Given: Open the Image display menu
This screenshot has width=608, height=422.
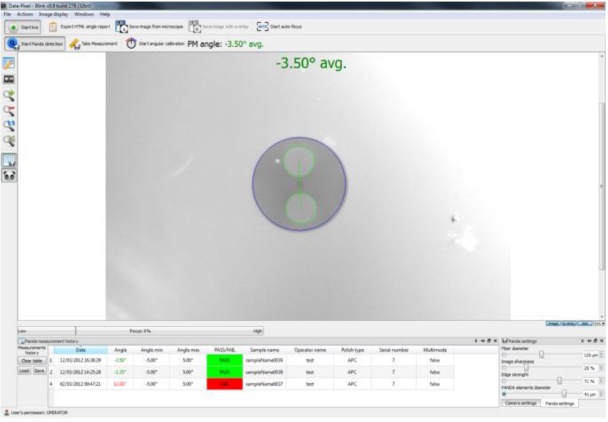Looking at the screenshot, I should click(x=52, y=14).
